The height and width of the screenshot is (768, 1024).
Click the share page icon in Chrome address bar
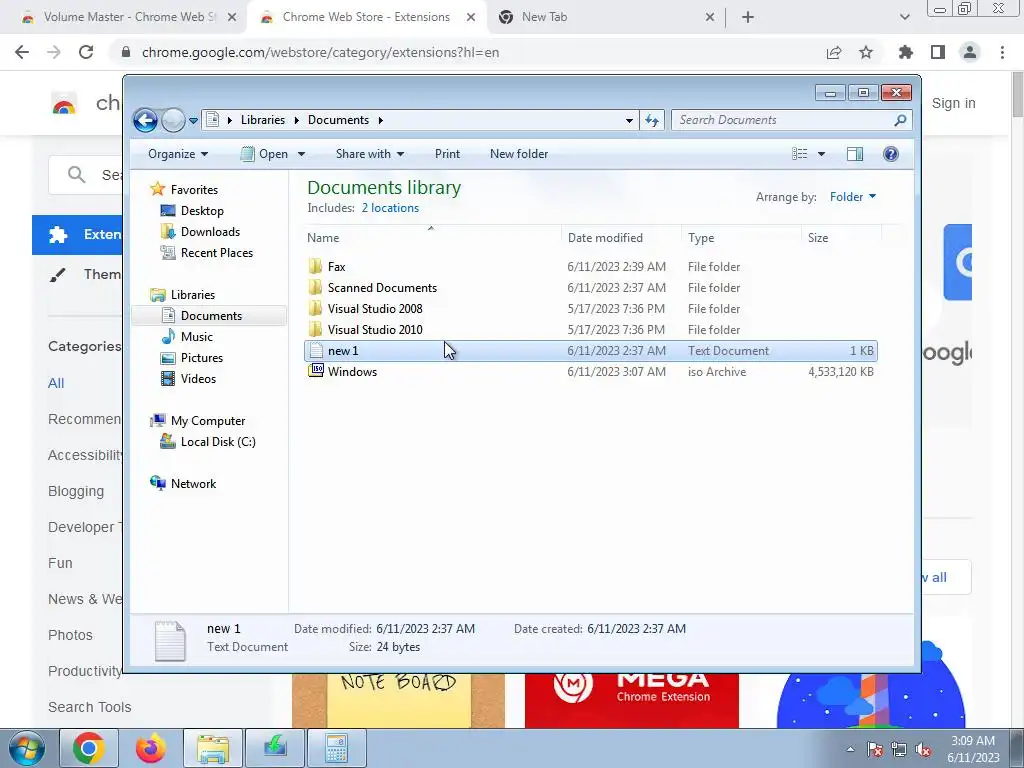(x=834, y=52)
